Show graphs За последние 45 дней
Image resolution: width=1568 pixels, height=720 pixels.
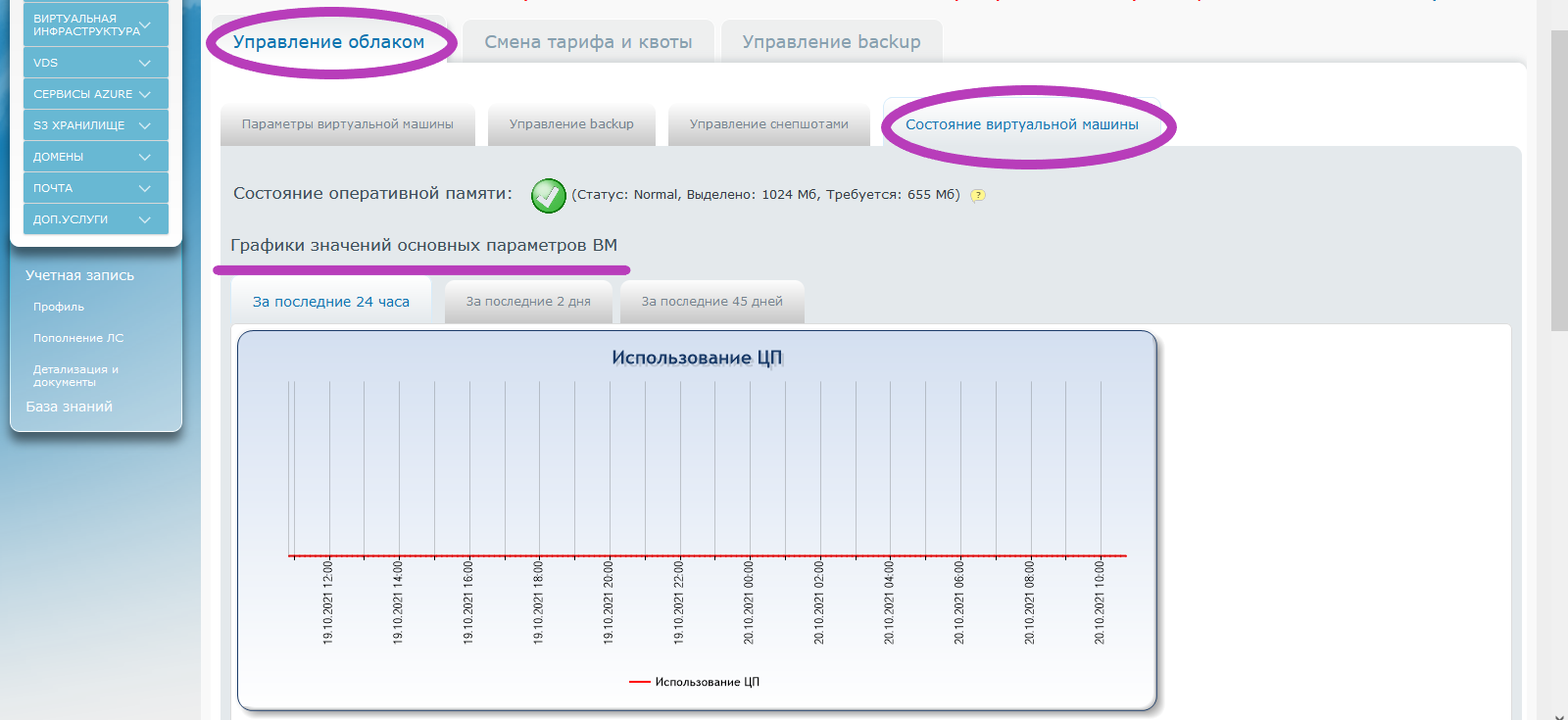[711, 302]
